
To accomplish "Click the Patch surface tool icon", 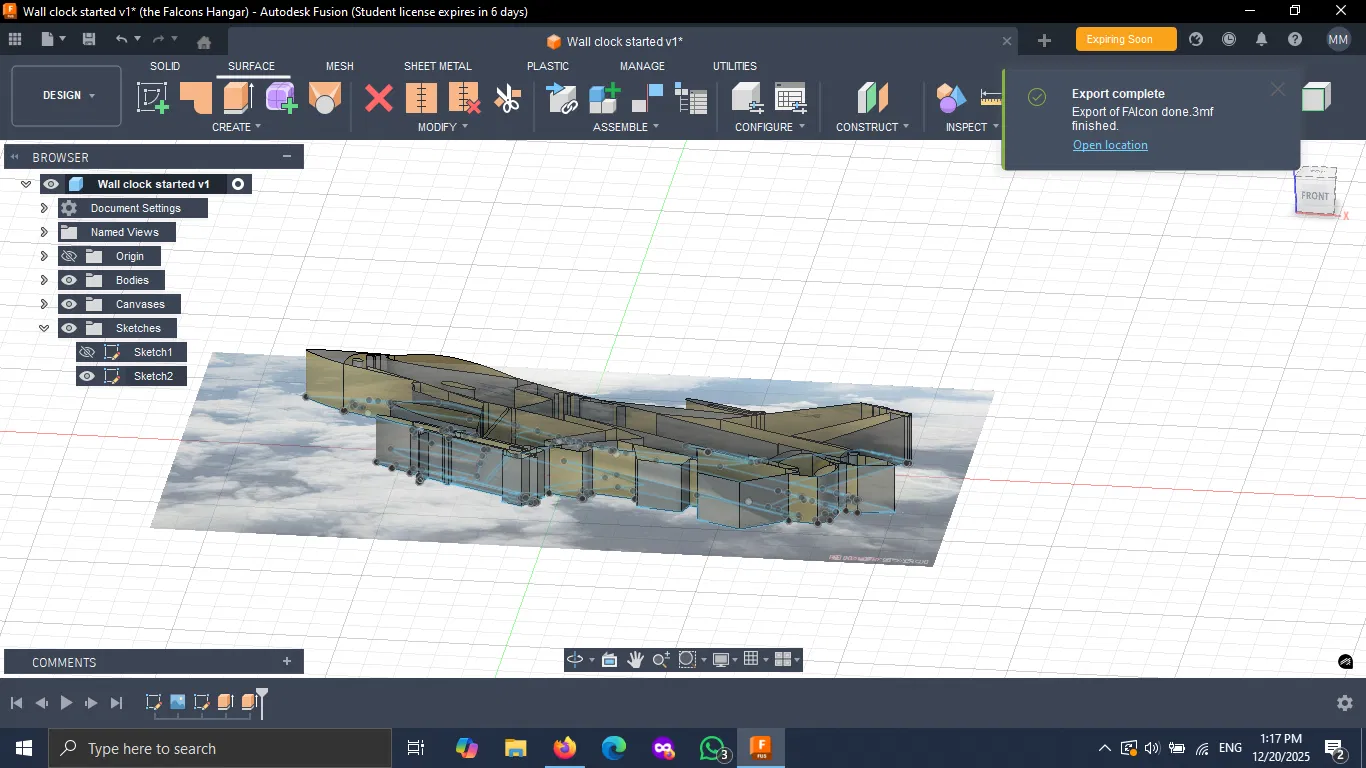I will (196, 98).
